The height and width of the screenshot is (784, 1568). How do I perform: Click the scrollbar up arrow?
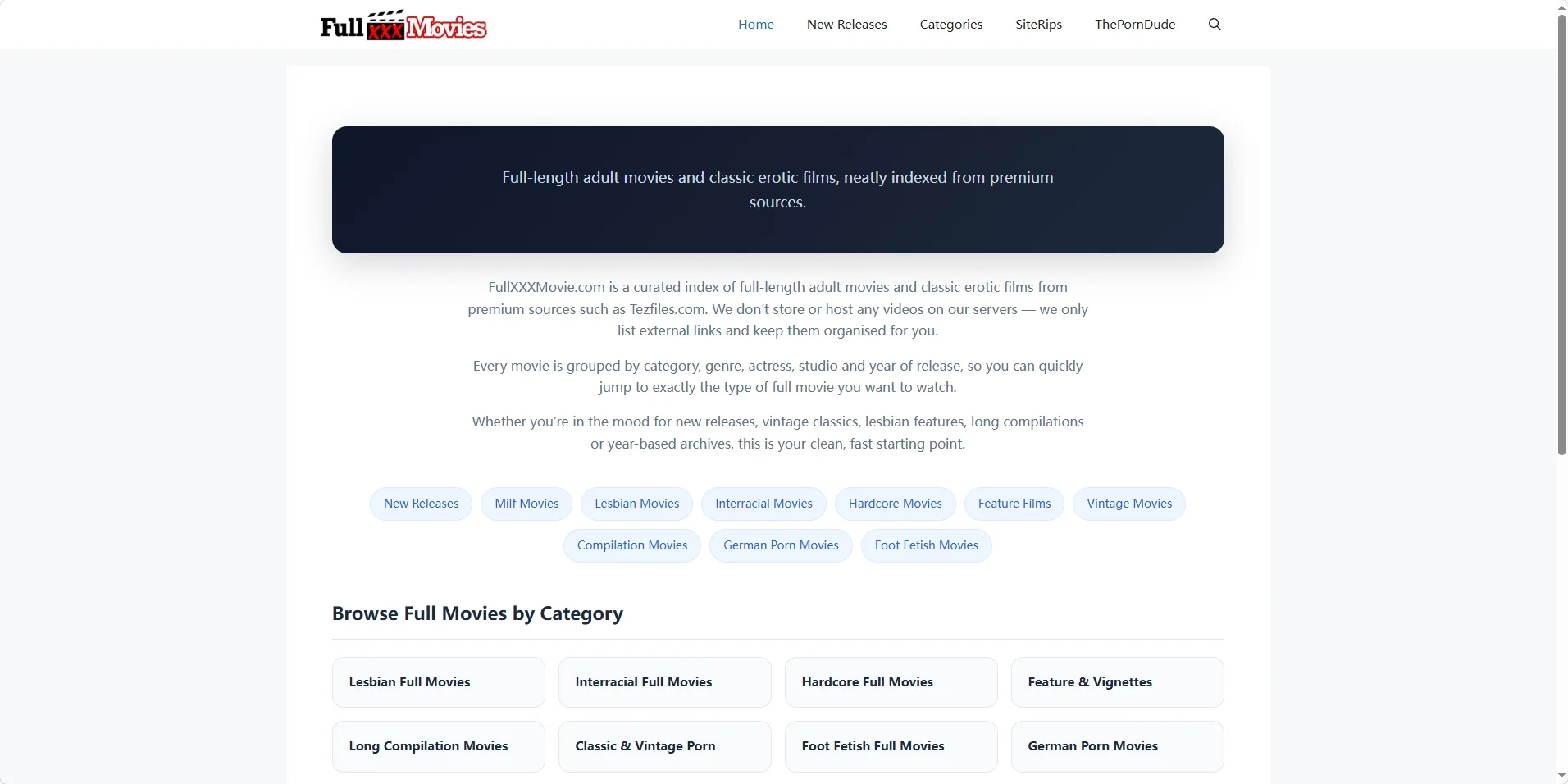[x=1561, y=7]
